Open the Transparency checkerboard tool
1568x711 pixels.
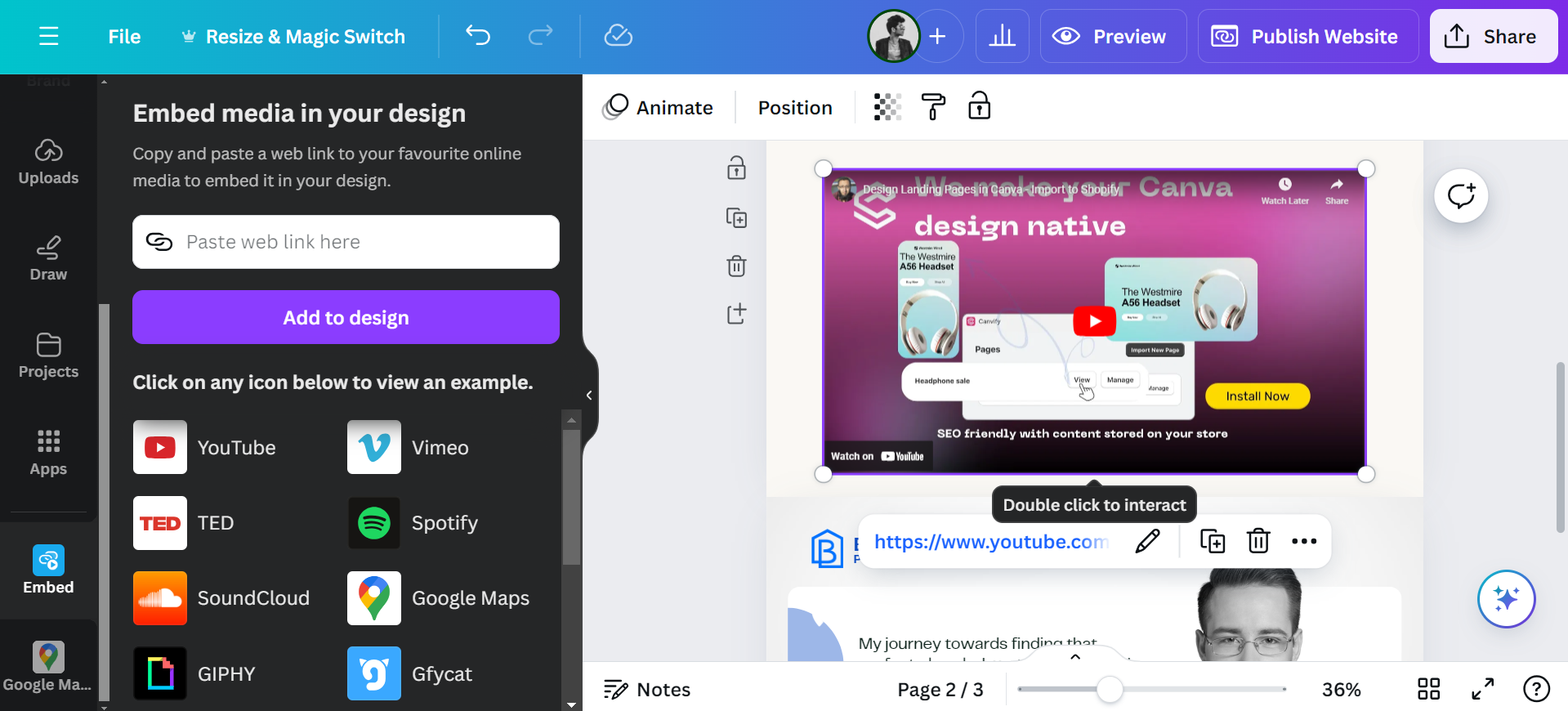(887, 107)
